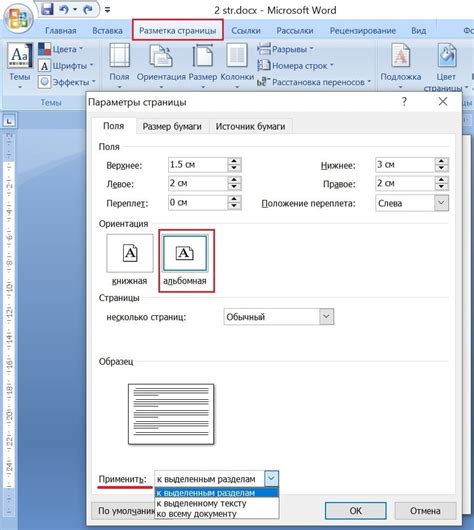
Task: Click the Office button logo
Action: [x=18, y=19]
